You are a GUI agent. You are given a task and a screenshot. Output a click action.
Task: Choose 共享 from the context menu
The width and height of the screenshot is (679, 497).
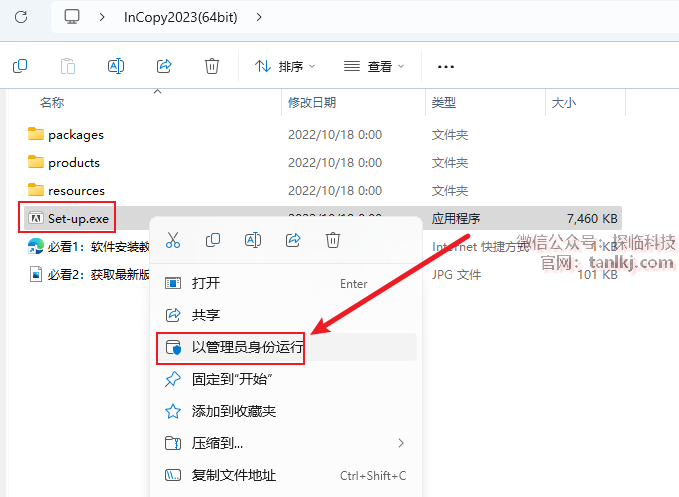click(286, 315)
